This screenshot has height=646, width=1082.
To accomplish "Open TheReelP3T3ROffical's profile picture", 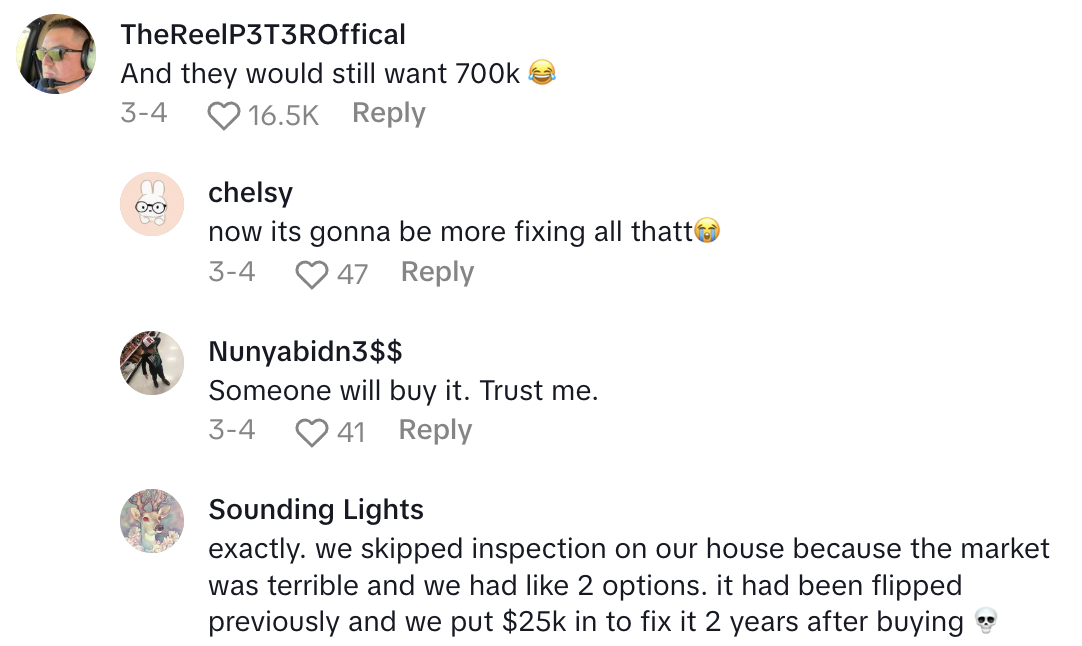I will click(x=56, y=54).
